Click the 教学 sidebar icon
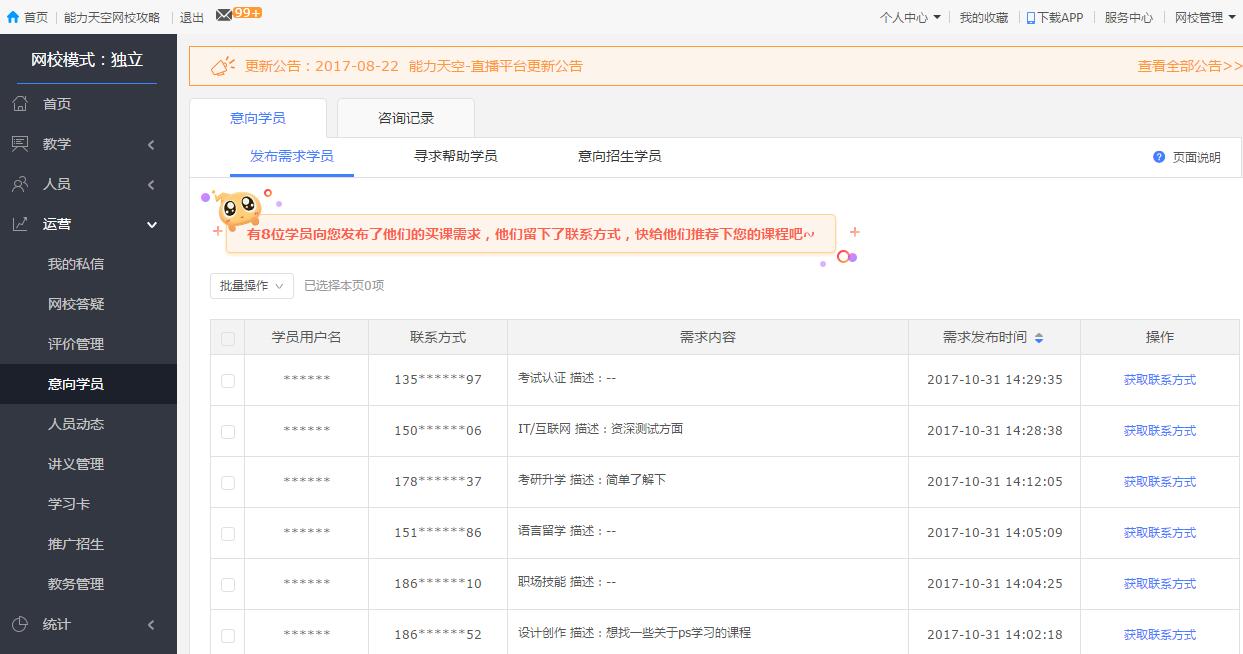This screenshot has height=654, width=1243. point(20,144)
